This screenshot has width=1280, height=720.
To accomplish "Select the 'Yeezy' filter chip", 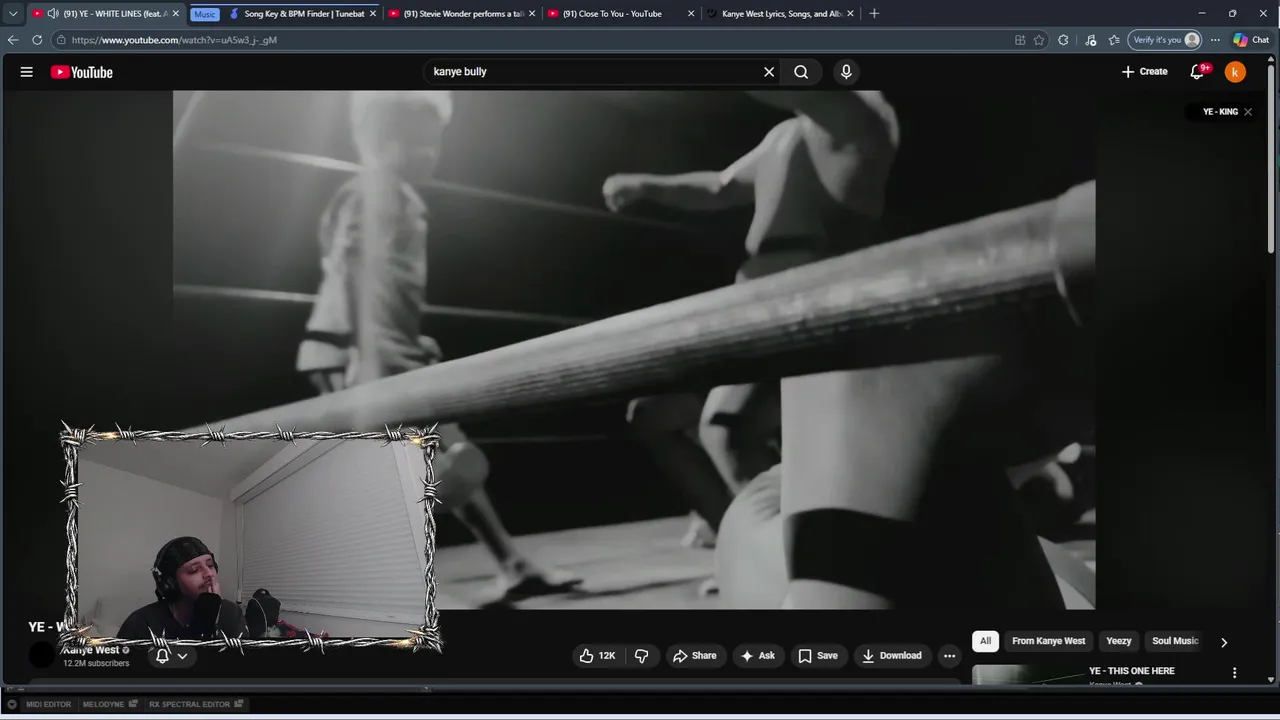I will [1118, 641].
